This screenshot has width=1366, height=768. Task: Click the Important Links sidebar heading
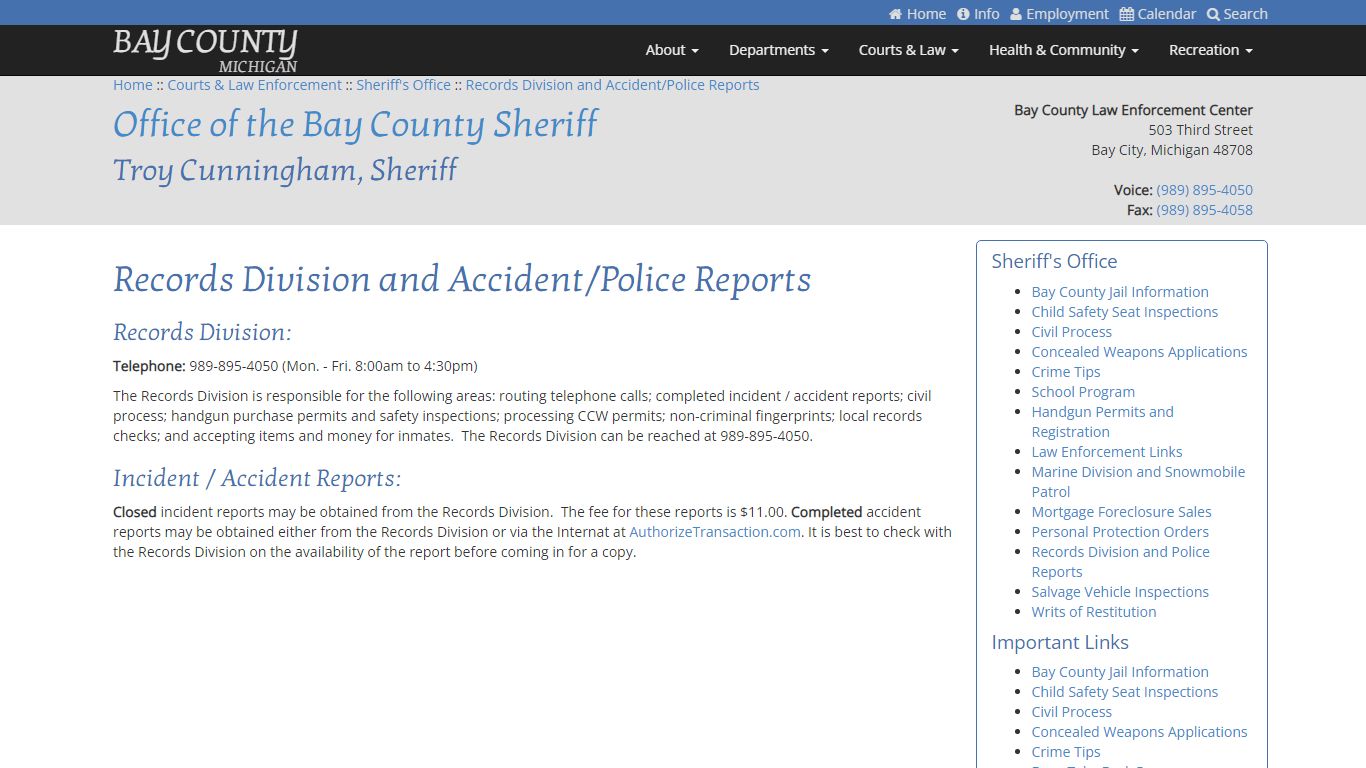[x=1060, y=642]
